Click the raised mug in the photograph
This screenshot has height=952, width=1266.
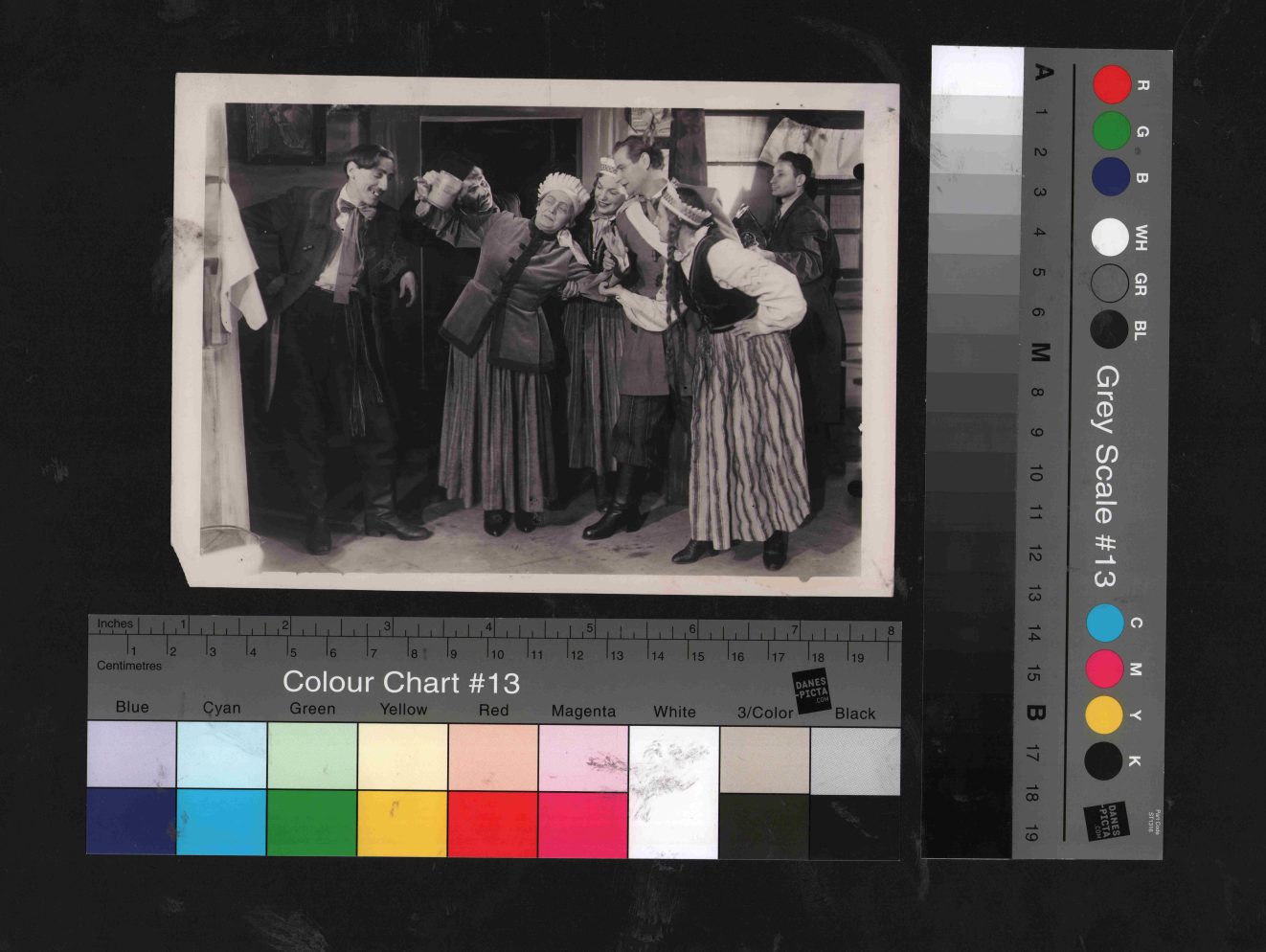tap(443, 189)
